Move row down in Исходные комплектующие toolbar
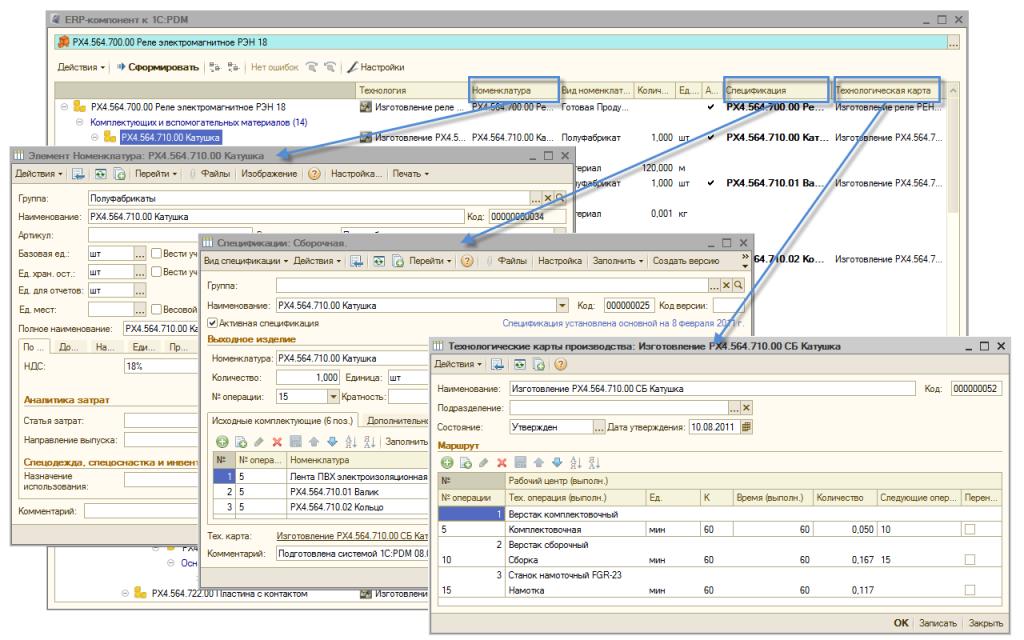The height and width of the screenshot is (640, 1024). click(x=330, y=441)
